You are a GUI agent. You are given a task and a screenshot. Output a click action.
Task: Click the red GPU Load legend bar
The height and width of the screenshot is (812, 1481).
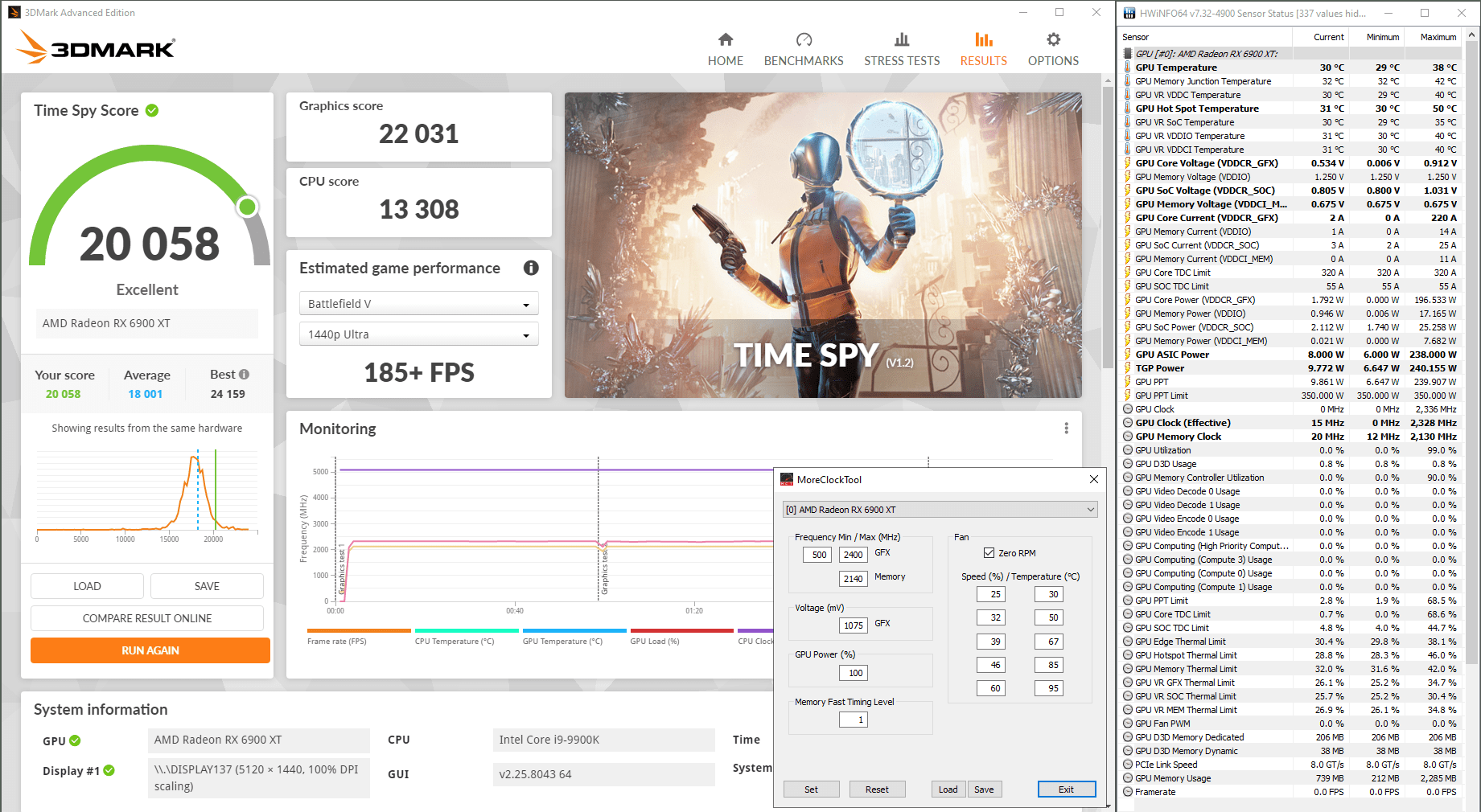pos(682,631)
